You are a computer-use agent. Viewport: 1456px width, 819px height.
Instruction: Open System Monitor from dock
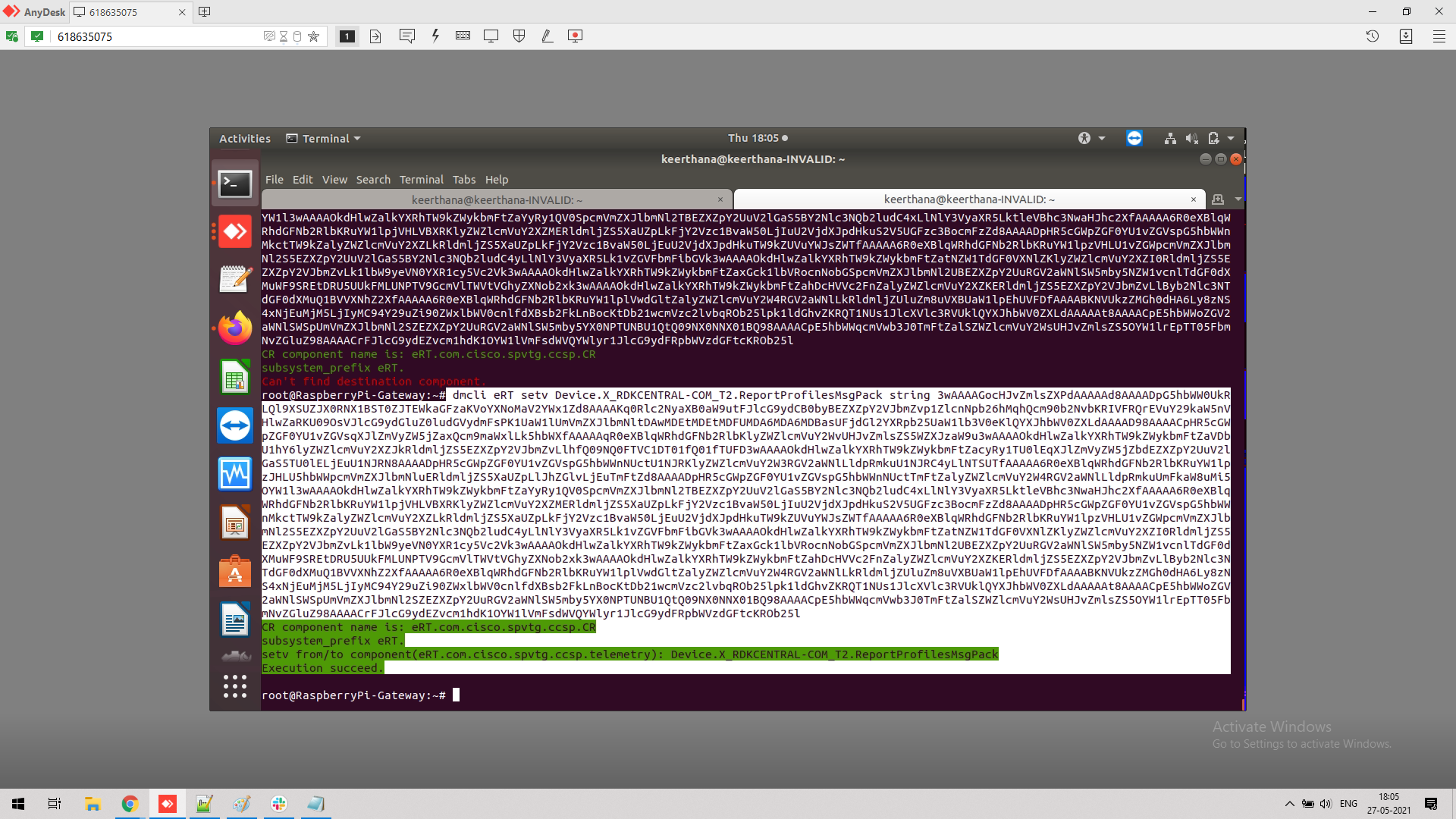pos(235,474)
